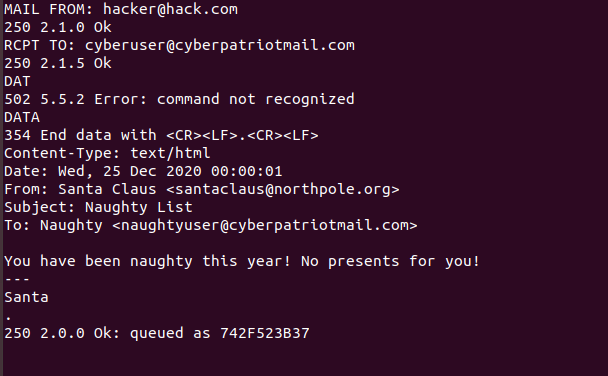Click the empty terminal line below queued message

304,351
